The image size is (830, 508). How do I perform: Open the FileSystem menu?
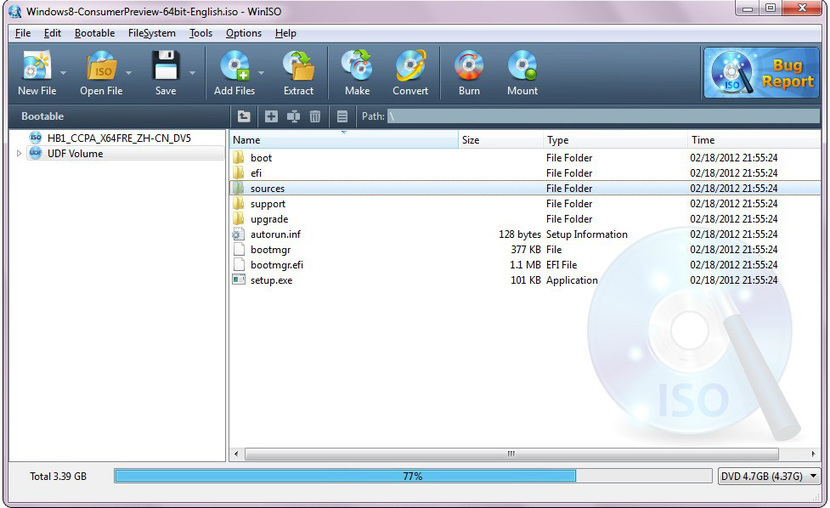(151, 33)
